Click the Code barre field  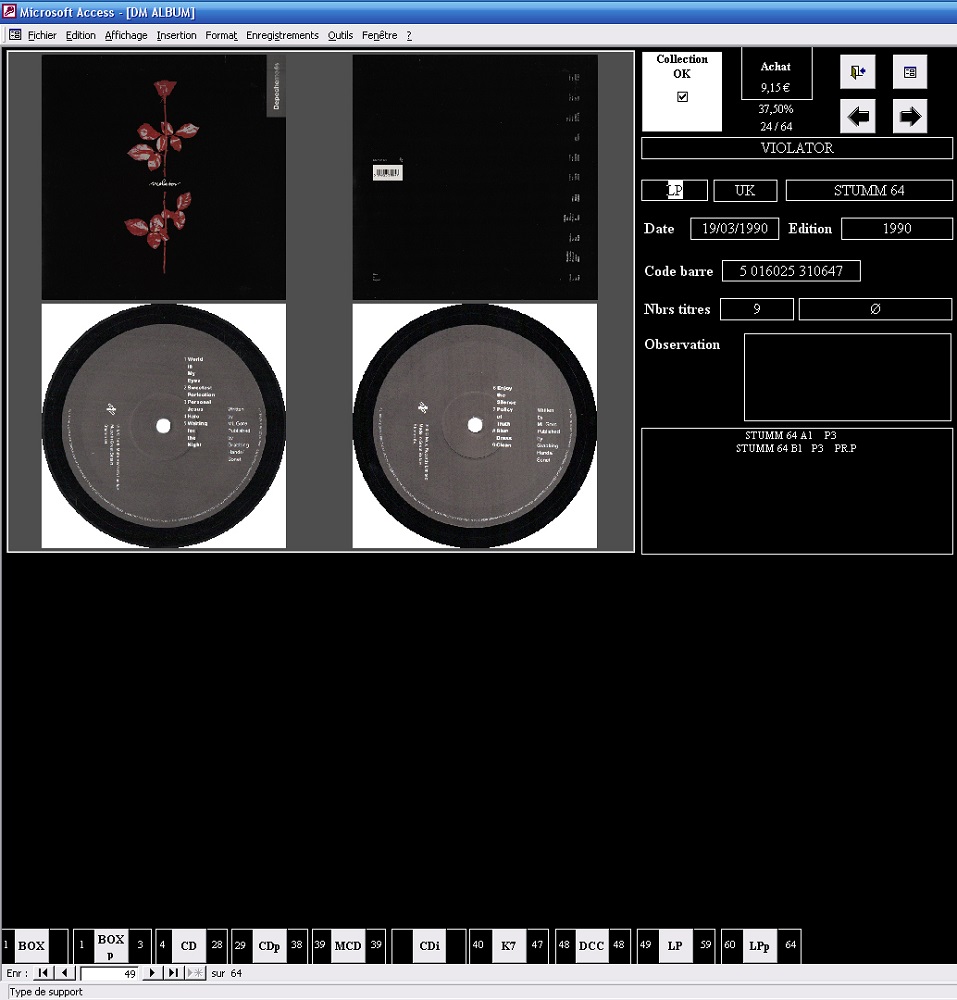pos(791,270)
